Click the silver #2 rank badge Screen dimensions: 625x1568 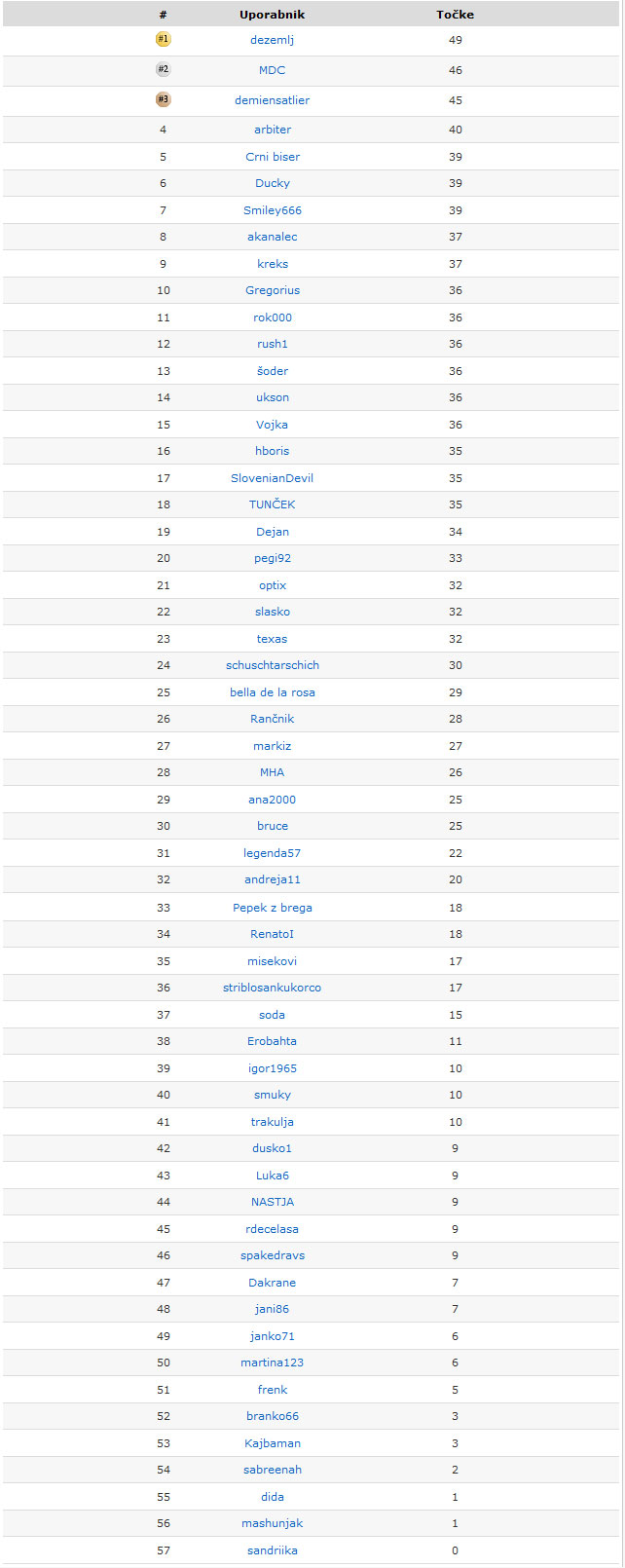coord(163,69)
